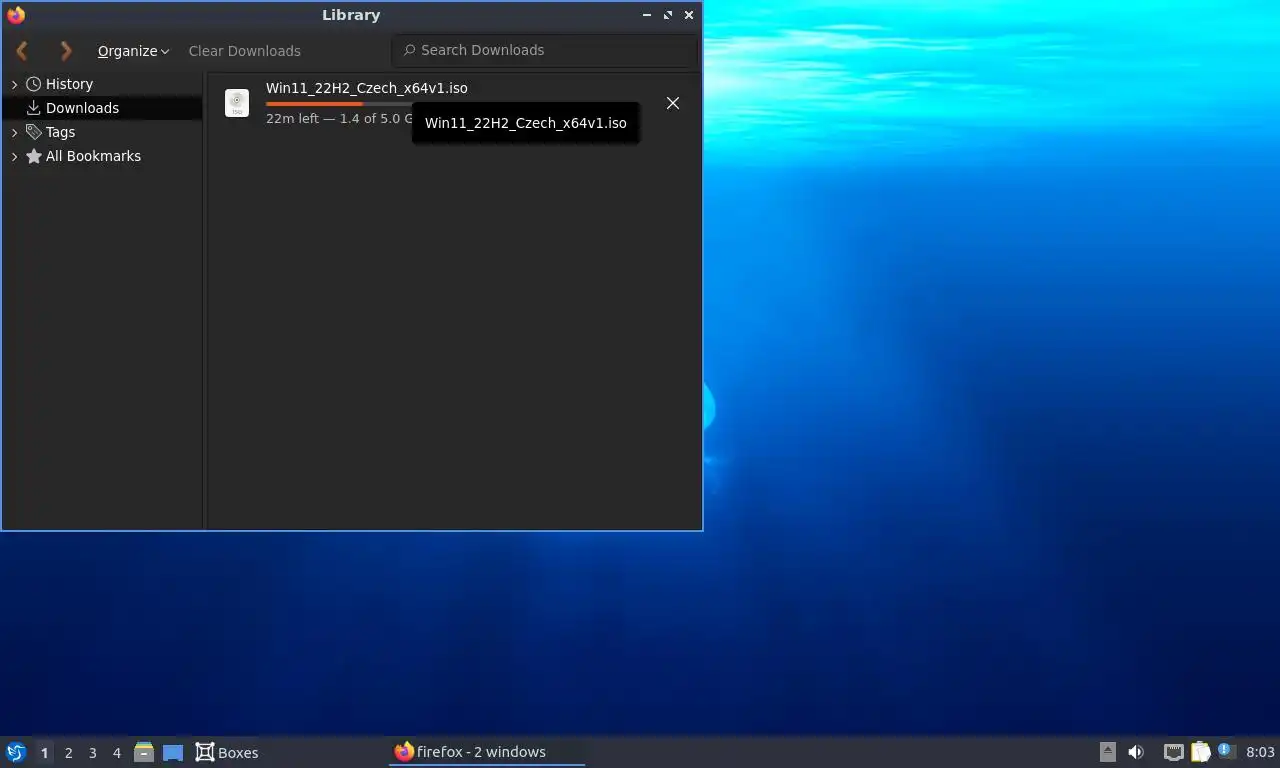Image resolution: width=1280 pixels, height=768 pixels.
Task: Switch to workspace 1
Action: coord(44,753)
